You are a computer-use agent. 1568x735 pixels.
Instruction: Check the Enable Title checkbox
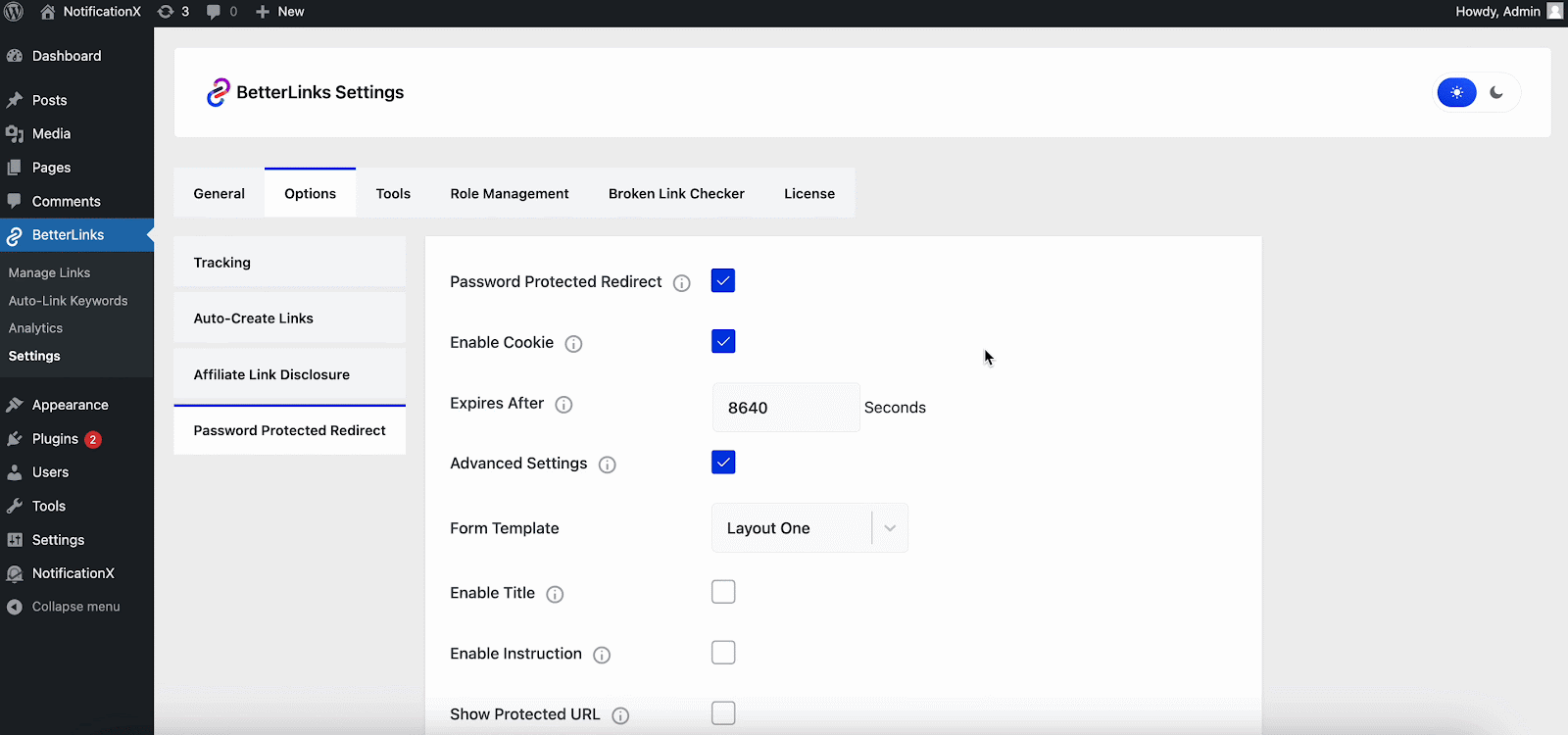click(723, 592)
